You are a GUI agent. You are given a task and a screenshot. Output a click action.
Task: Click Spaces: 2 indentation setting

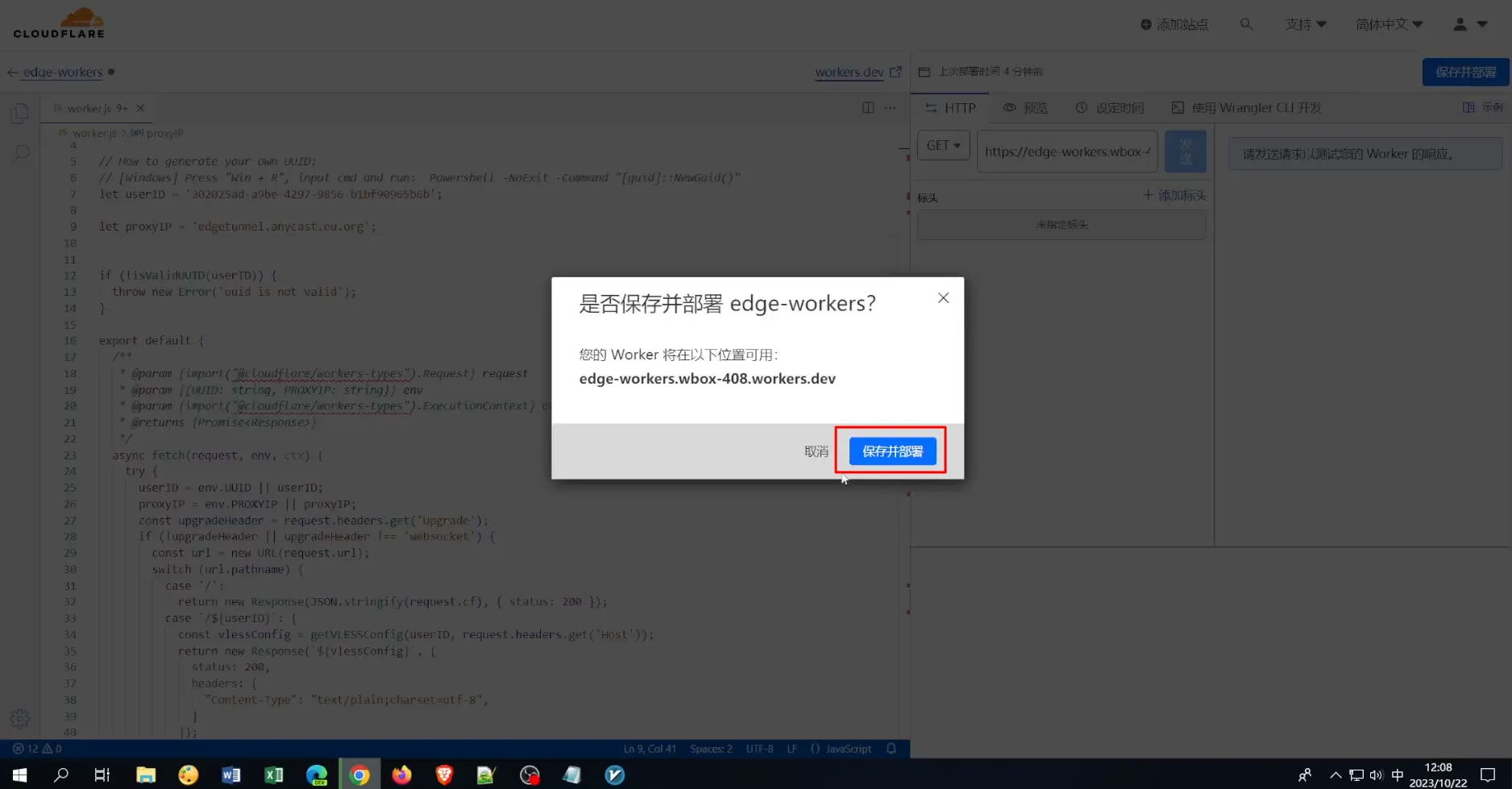[711, 749]
